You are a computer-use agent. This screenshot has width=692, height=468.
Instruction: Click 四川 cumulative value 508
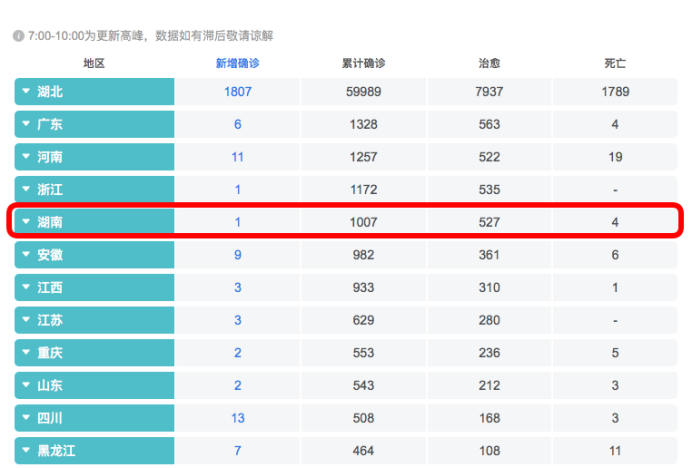tap(363, 418)
